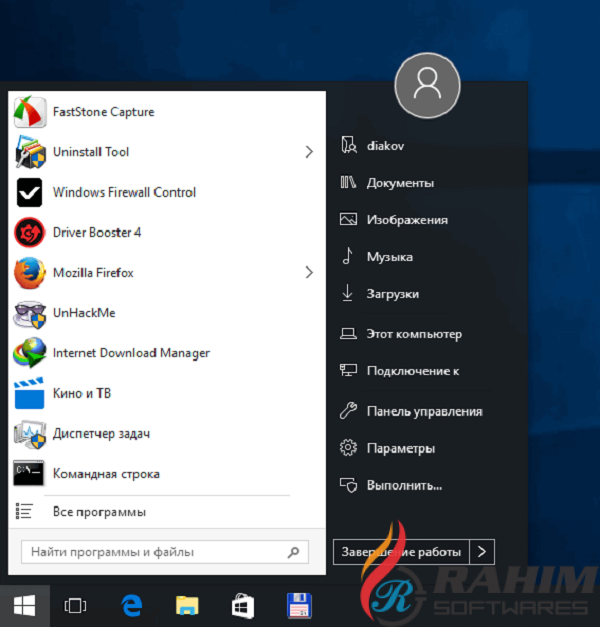
Task: Click the Mozilla Firefox icon
Action: [29, 273]
